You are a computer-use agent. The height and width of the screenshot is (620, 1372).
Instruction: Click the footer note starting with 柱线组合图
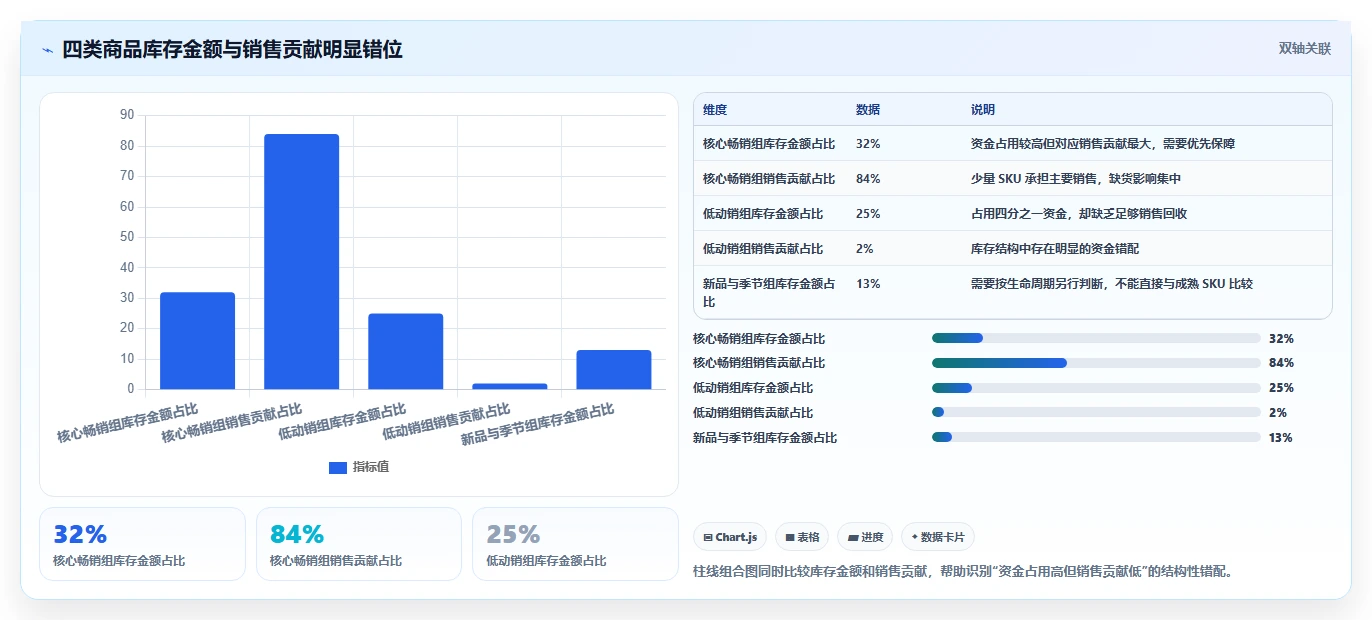[x=963, y=572]
